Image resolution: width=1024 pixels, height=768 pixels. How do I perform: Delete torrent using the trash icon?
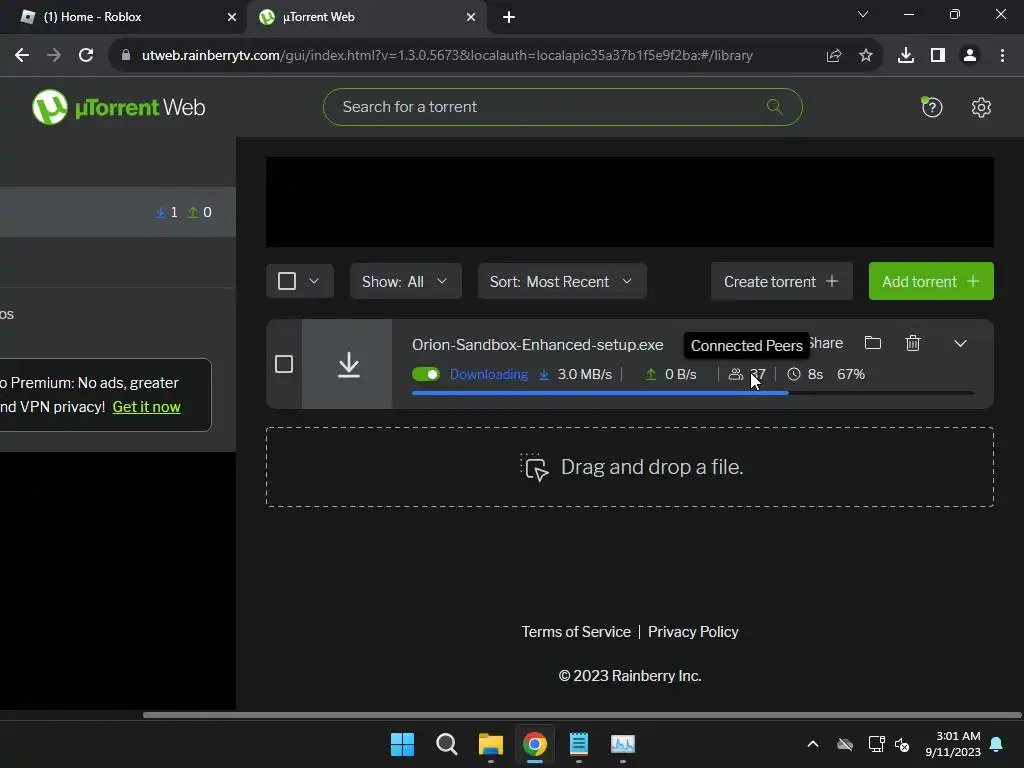[x=913, y=343]
